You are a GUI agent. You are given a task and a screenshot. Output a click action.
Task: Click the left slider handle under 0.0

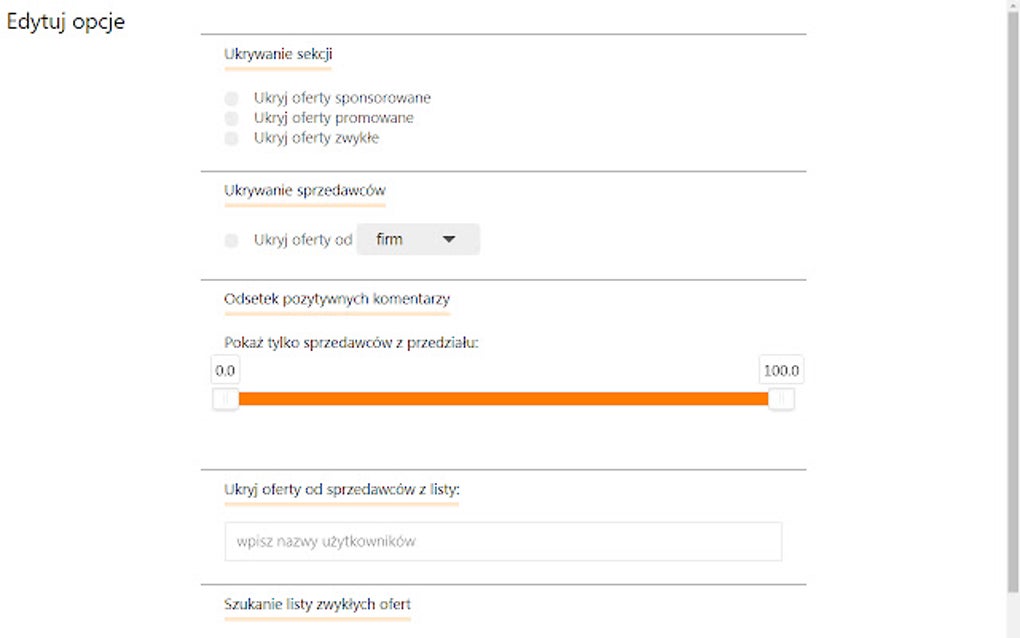[226, 399]
